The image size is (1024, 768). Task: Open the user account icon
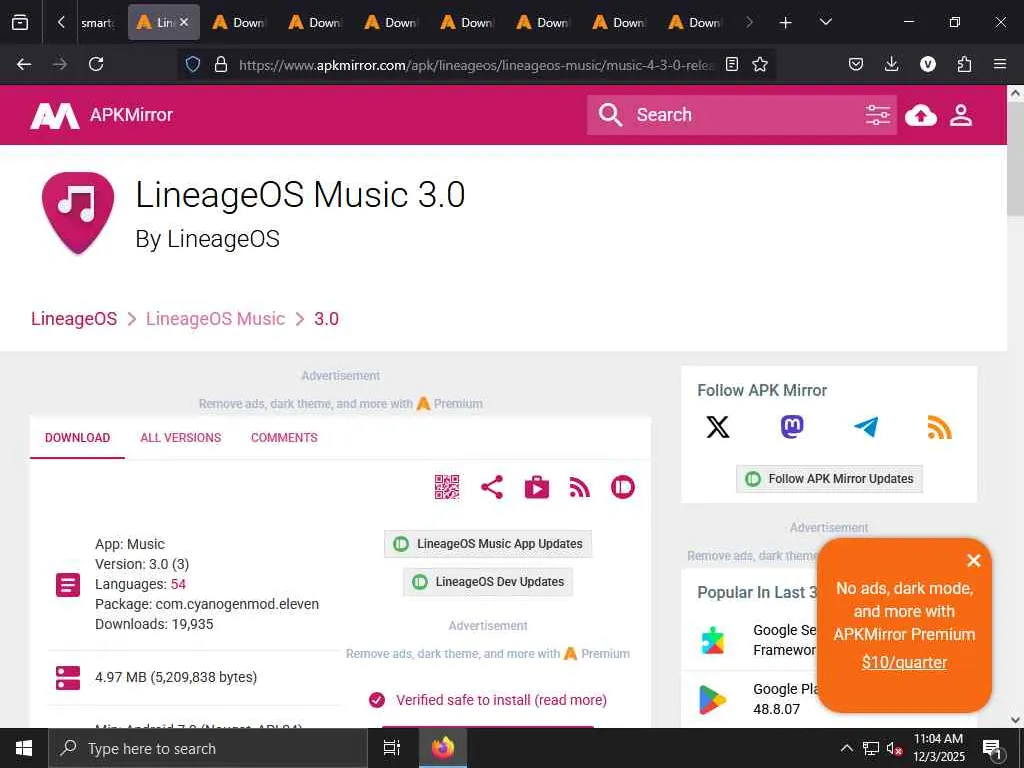961,116
